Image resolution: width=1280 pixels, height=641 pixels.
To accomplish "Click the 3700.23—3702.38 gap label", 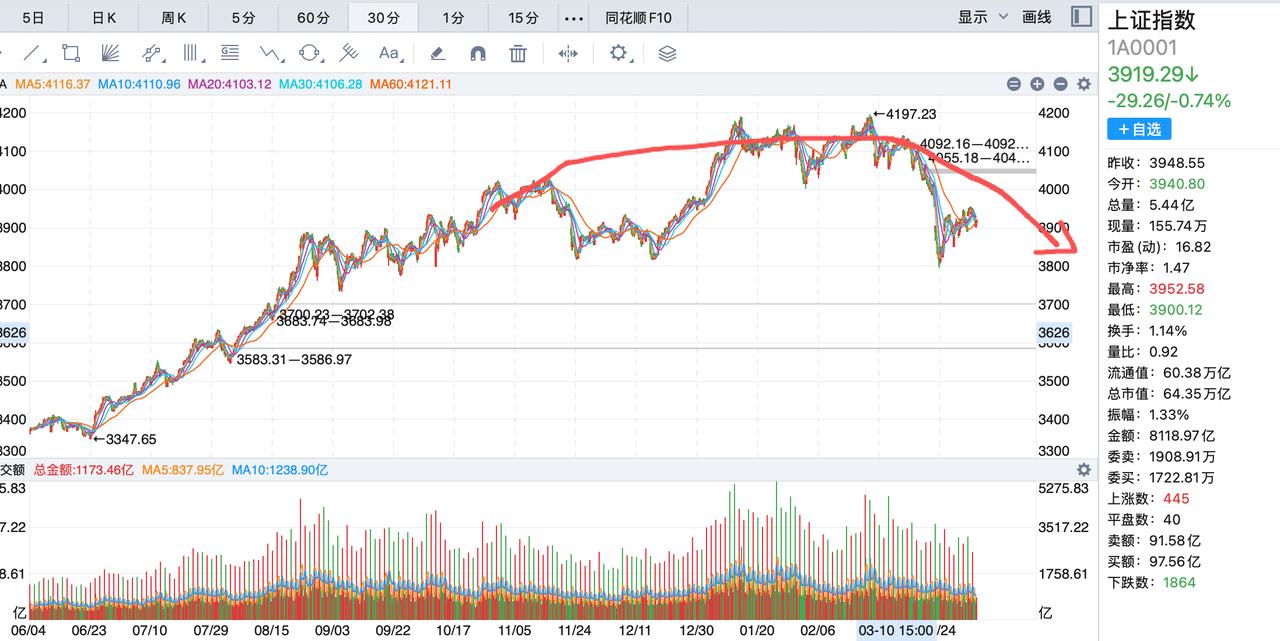I will [336, 314].
